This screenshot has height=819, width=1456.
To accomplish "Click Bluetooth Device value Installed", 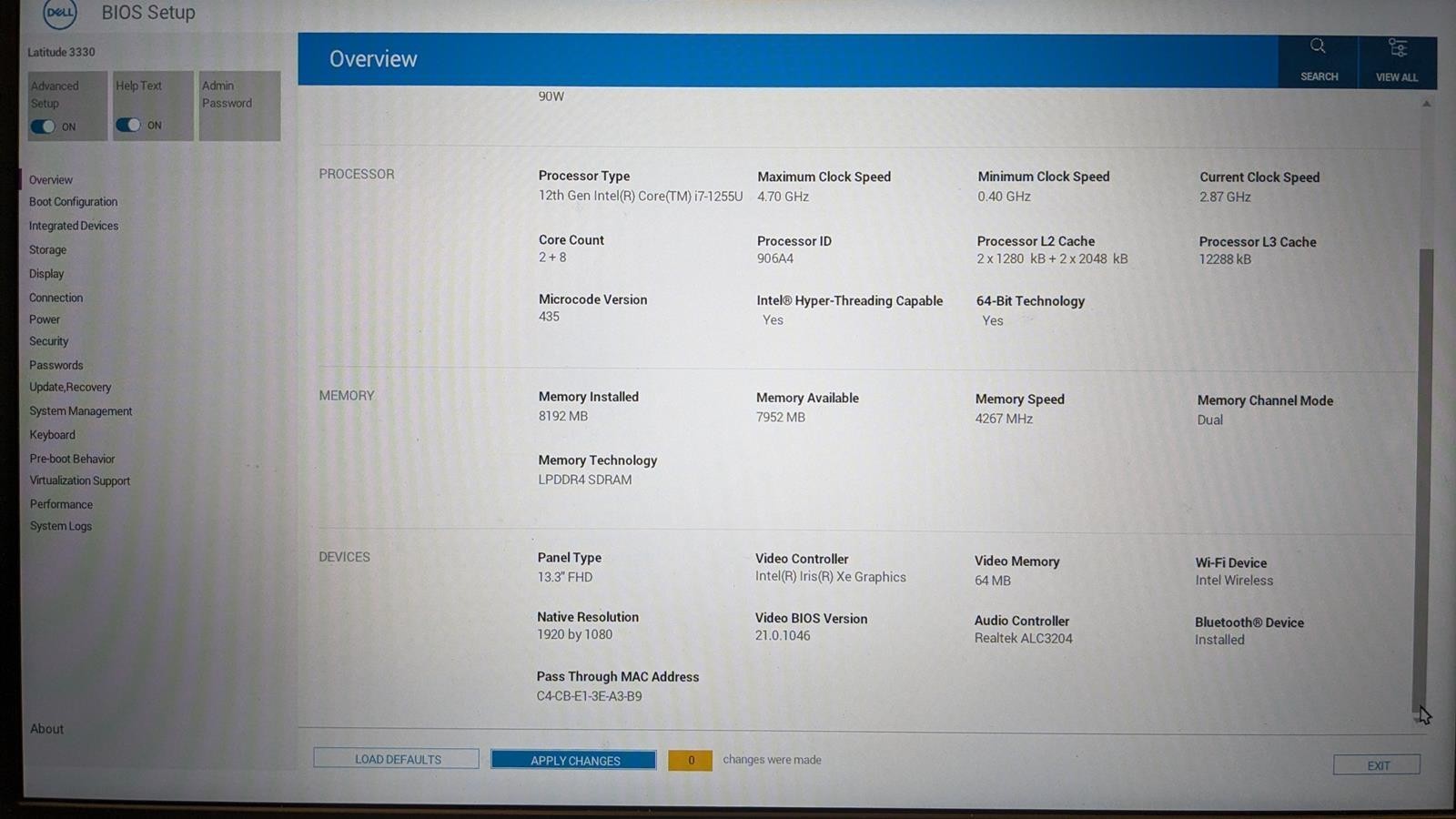I will click(x=1219, y=640).
